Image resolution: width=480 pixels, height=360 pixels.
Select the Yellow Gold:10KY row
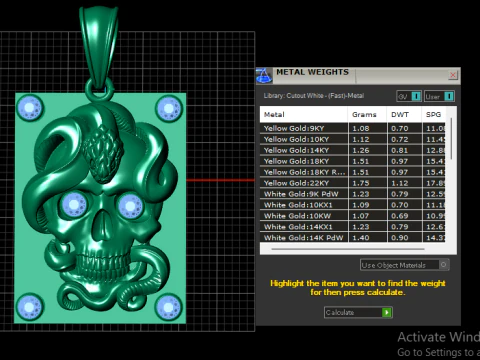[x=353, y=139]
